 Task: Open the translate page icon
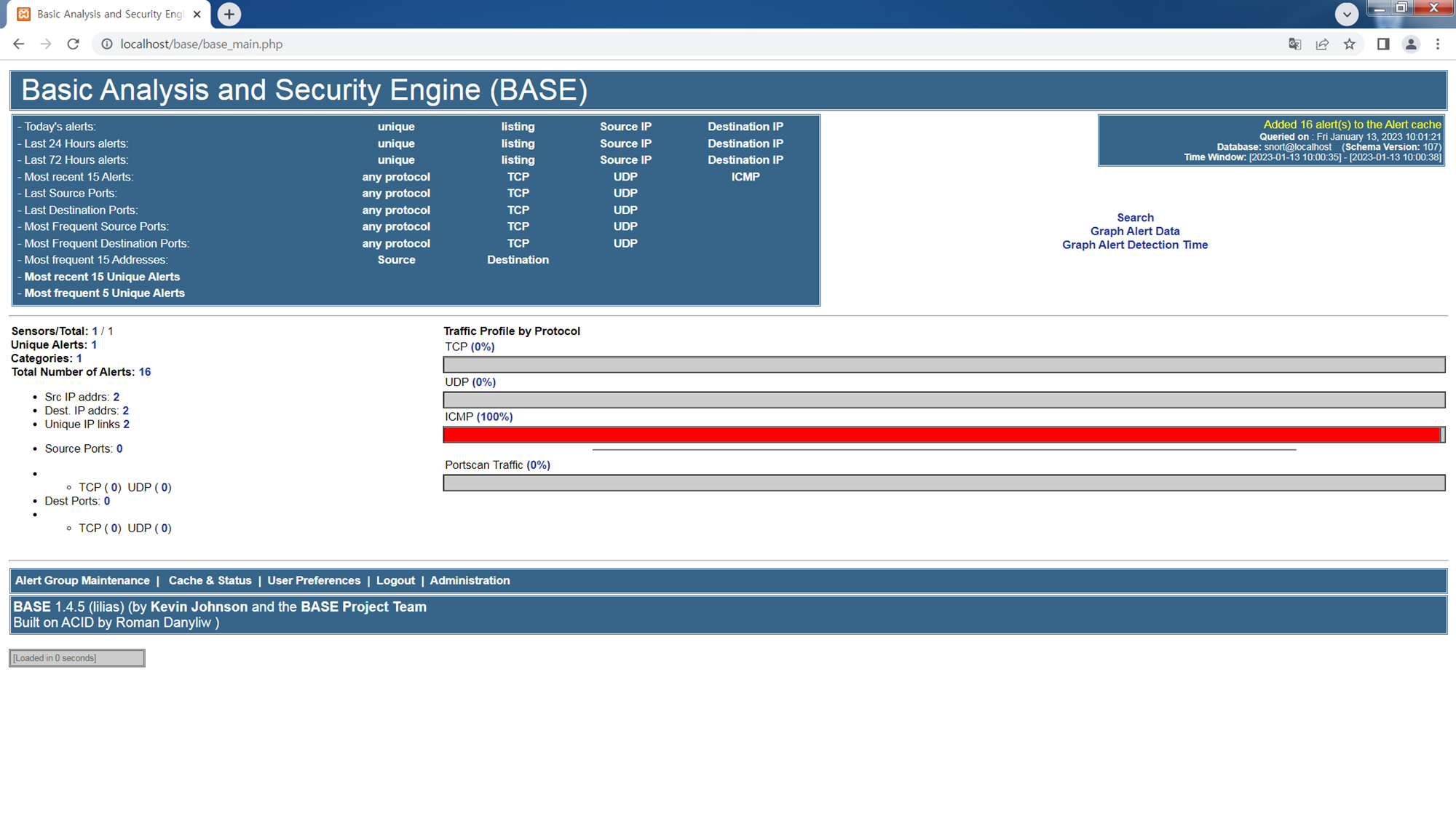(1294, 44)
